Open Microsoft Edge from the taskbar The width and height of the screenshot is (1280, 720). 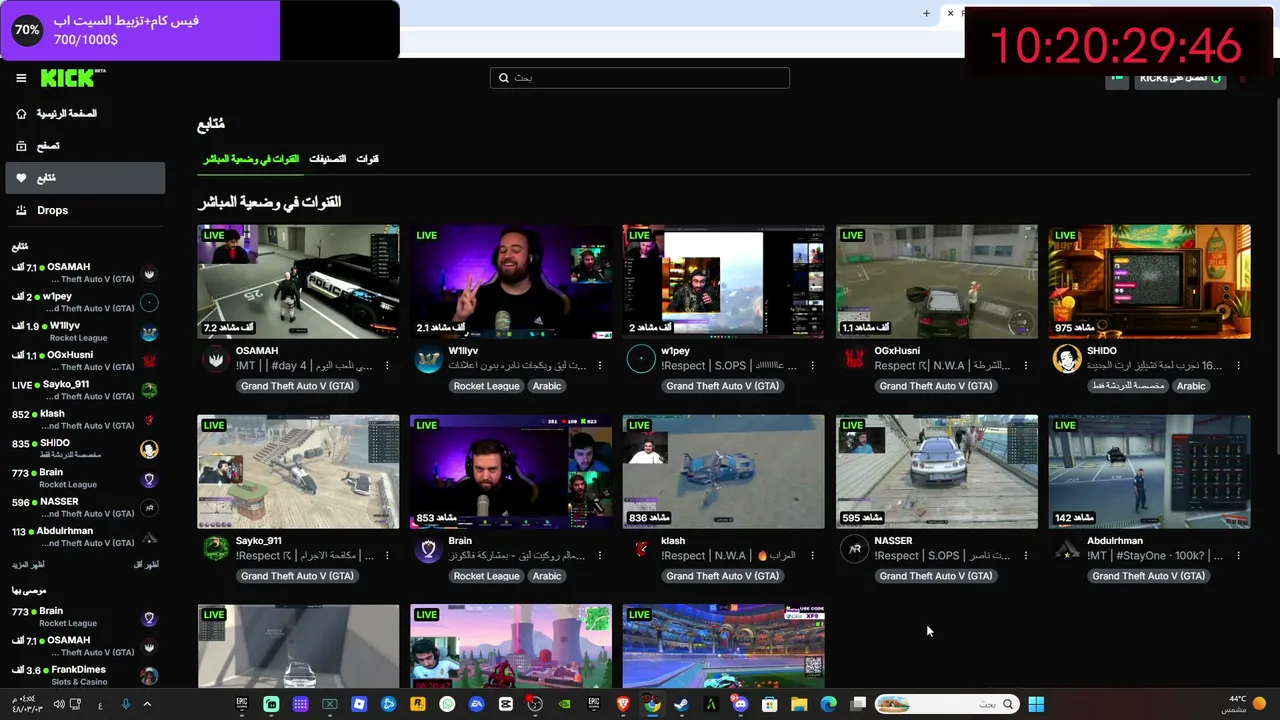[x=828, y=704]
